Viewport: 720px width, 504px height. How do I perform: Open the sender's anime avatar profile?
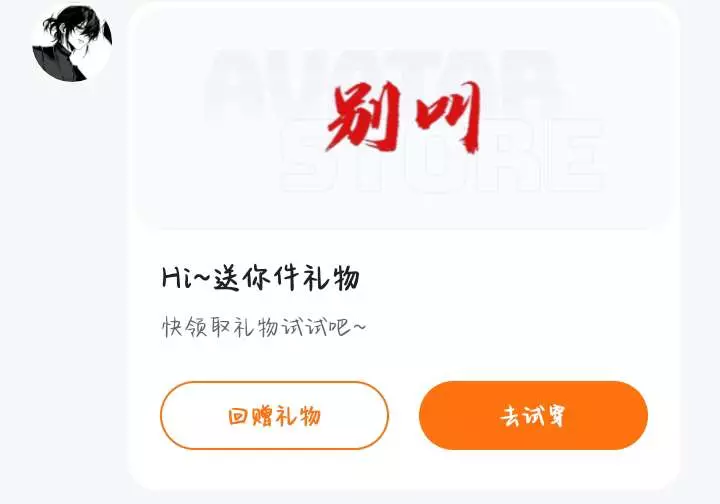[x=72, y=44]
